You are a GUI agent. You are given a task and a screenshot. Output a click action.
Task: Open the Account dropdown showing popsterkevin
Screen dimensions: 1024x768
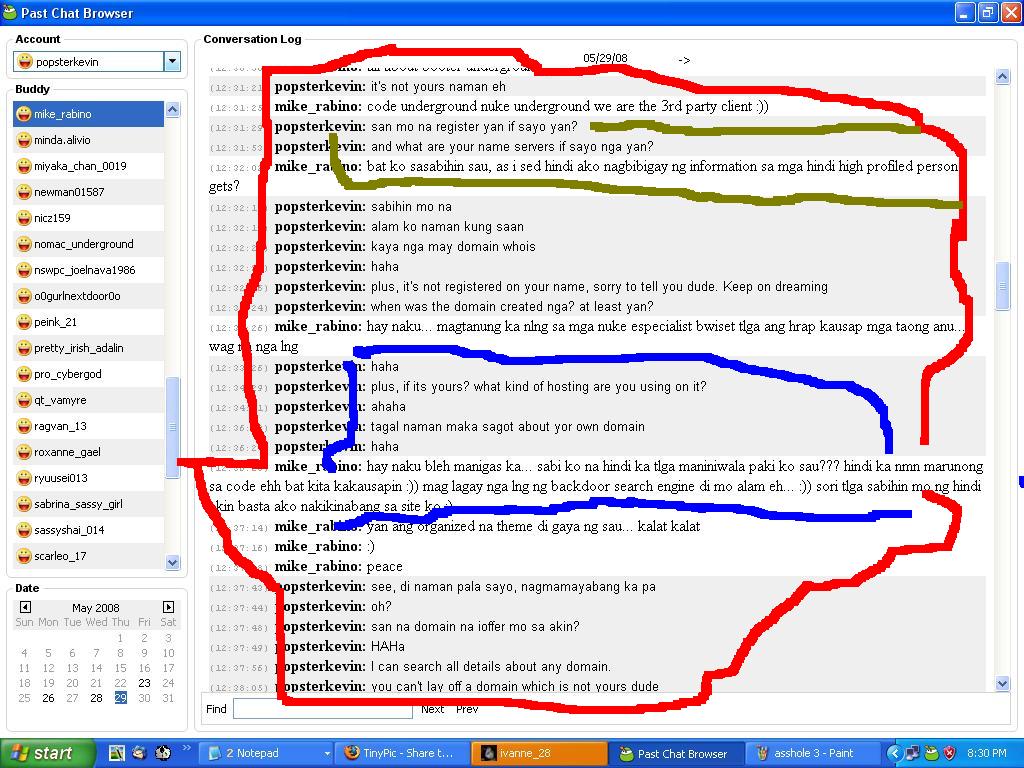(172, 62)
